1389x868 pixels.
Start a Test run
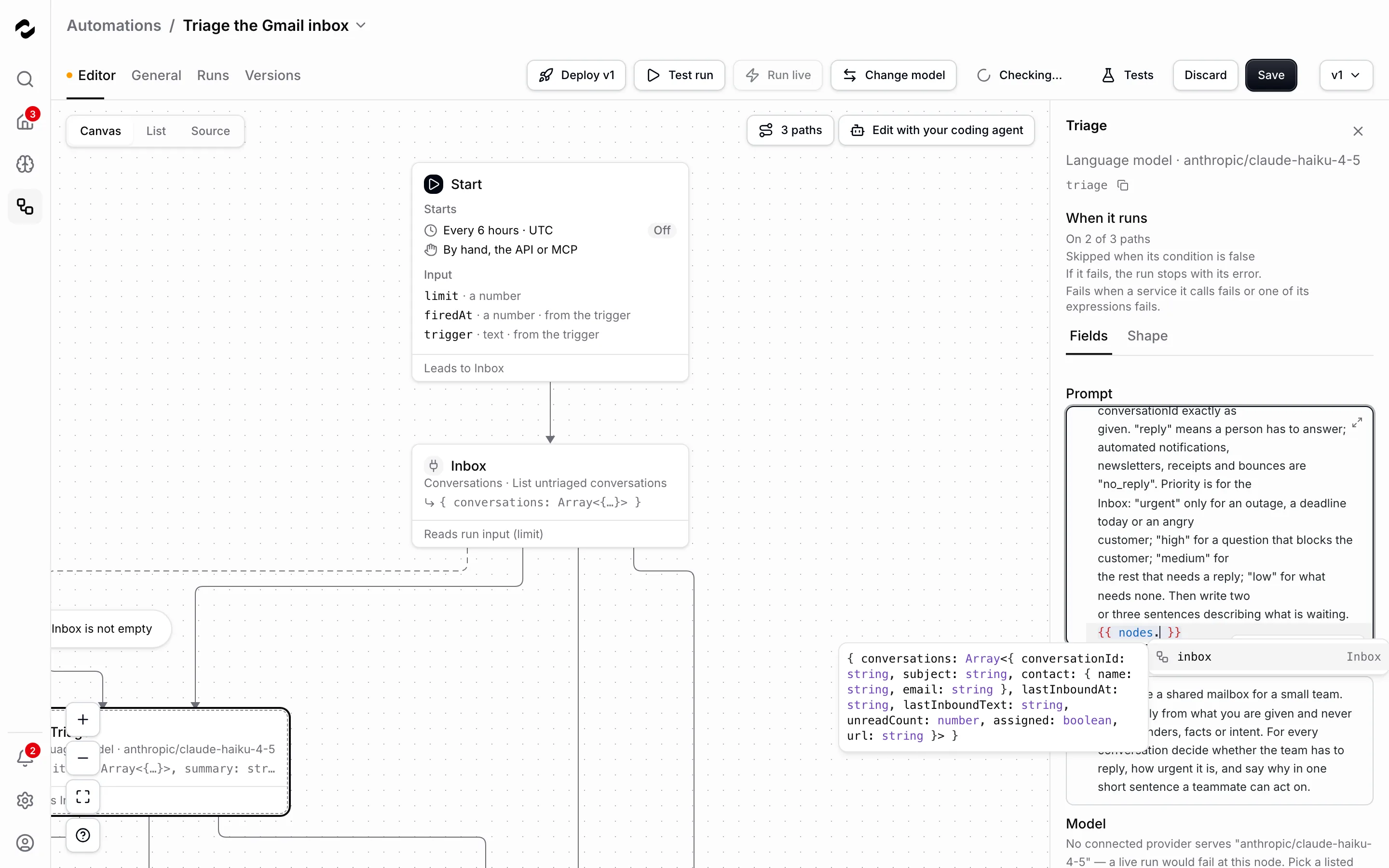click(679, 75)
